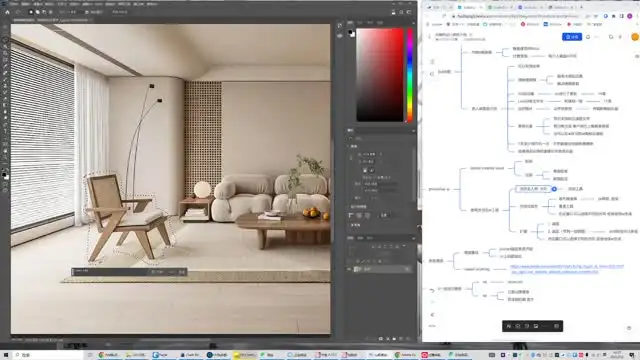Open the lower collapsed panel icon beside canvas

tap(340, 36)
